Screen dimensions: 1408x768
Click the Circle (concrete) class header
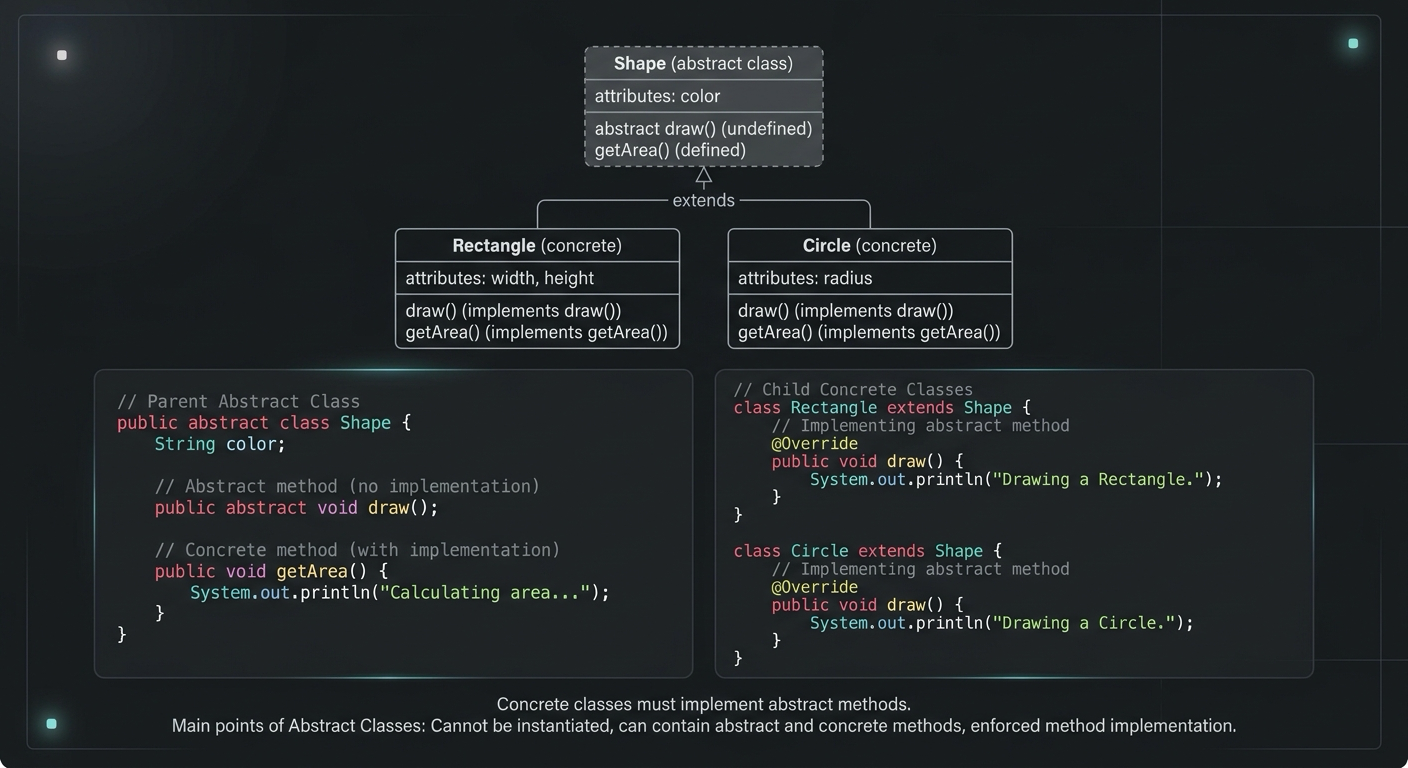[870, 245]
